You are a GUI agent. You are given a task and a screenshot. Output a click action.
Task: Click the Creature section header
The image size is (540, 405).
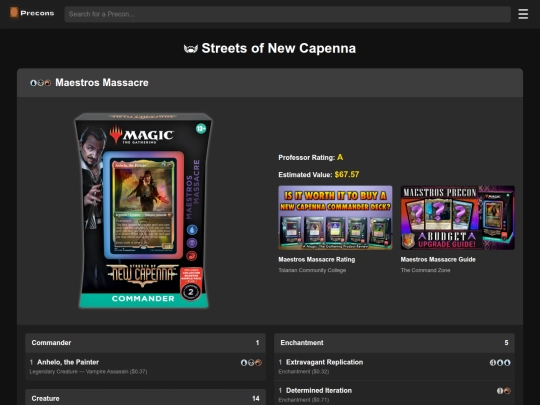tap(145, 397)
